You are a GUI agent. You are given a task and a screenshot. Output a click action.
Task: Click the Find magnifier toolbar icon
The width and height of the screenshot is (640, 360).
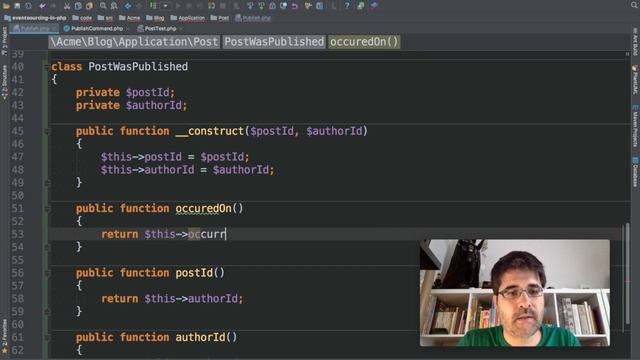(103, 6)
